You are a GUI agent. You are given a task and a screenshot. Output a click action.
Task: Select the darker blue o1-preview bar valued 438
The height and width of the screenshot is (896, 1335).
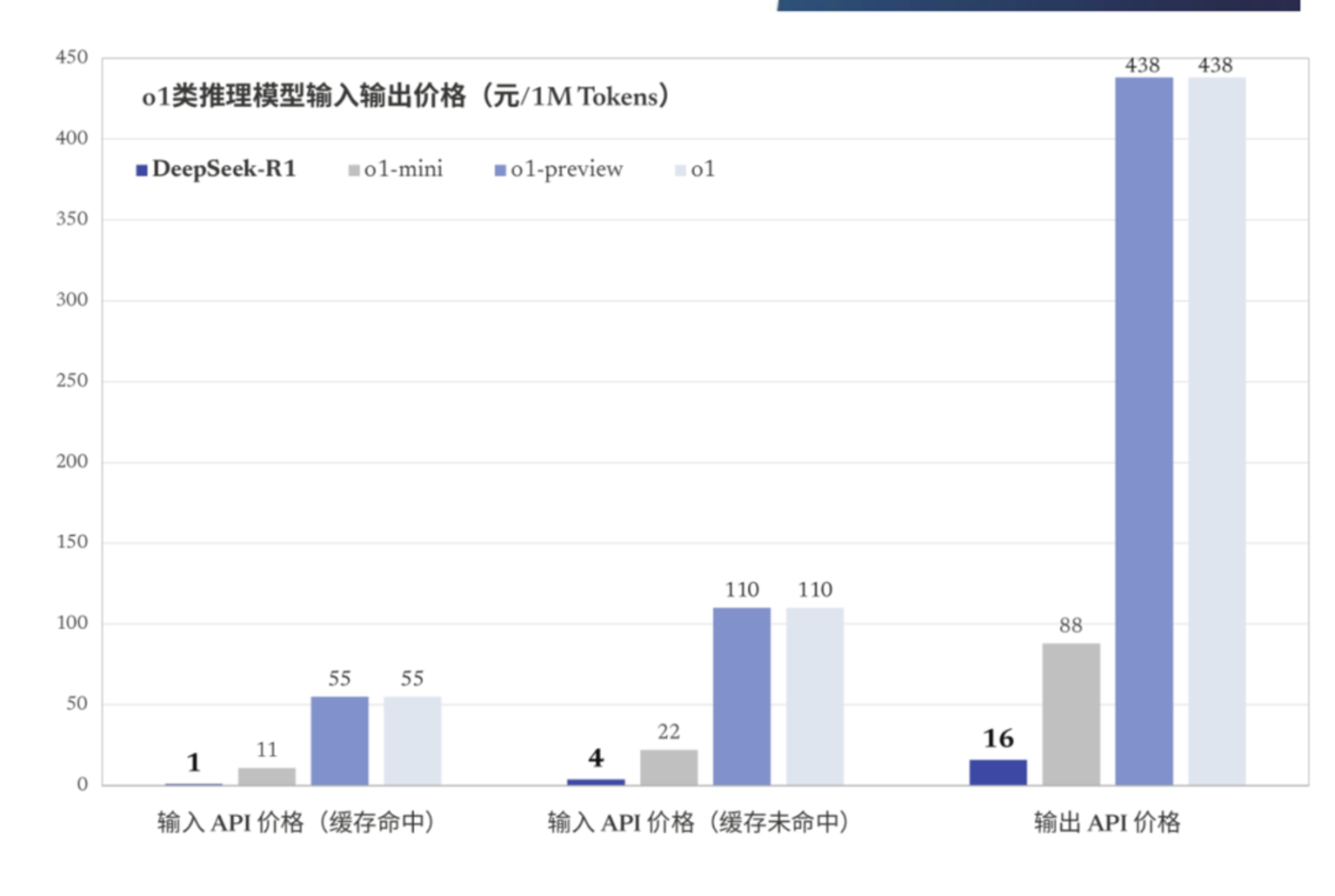click(1143, 430)
